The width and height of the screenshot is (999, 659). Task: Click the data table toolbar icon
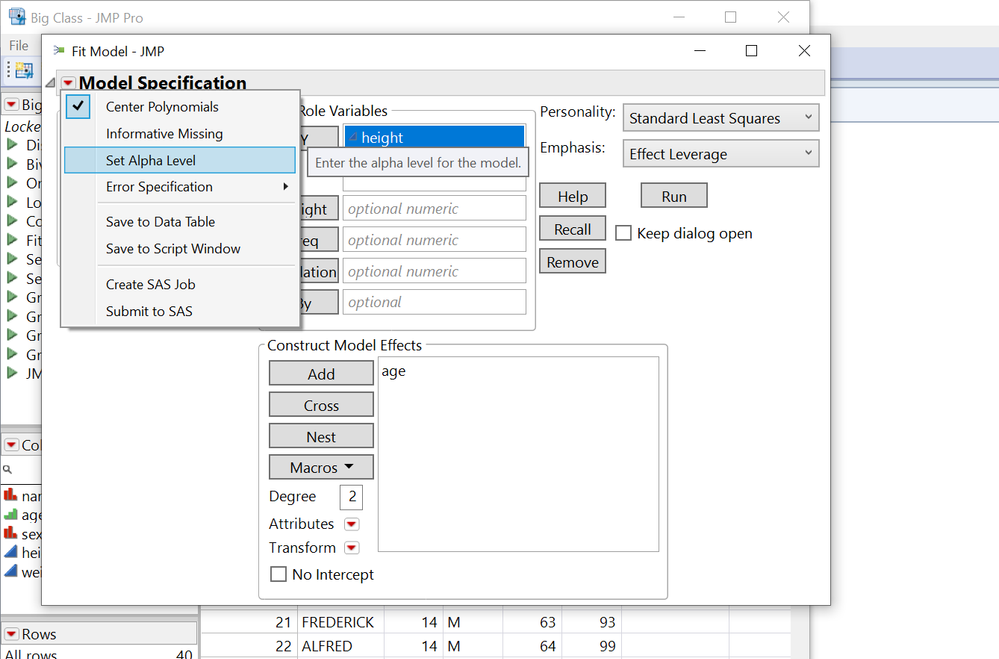pyautogui.click(x=24, y=70)
